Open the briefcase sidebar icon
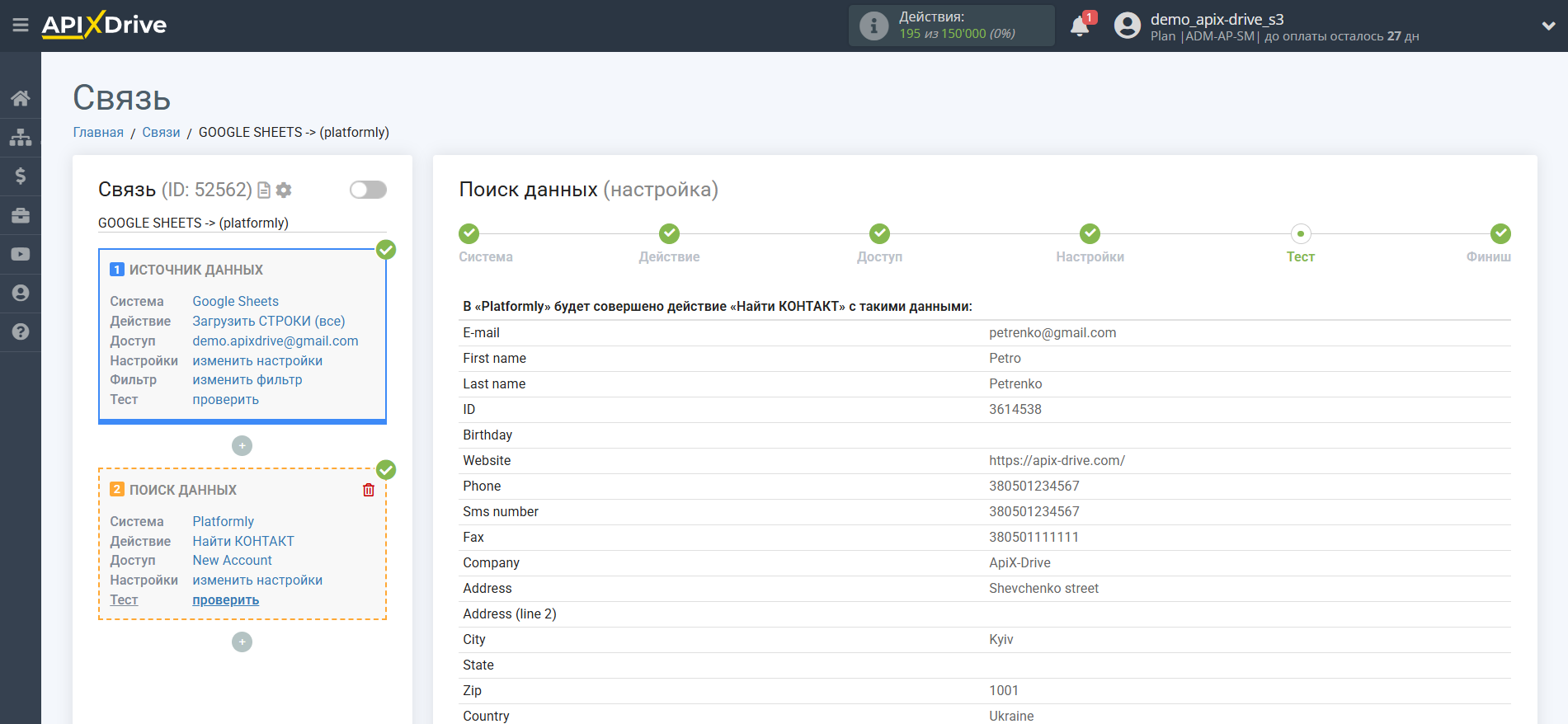 (21, 215)
